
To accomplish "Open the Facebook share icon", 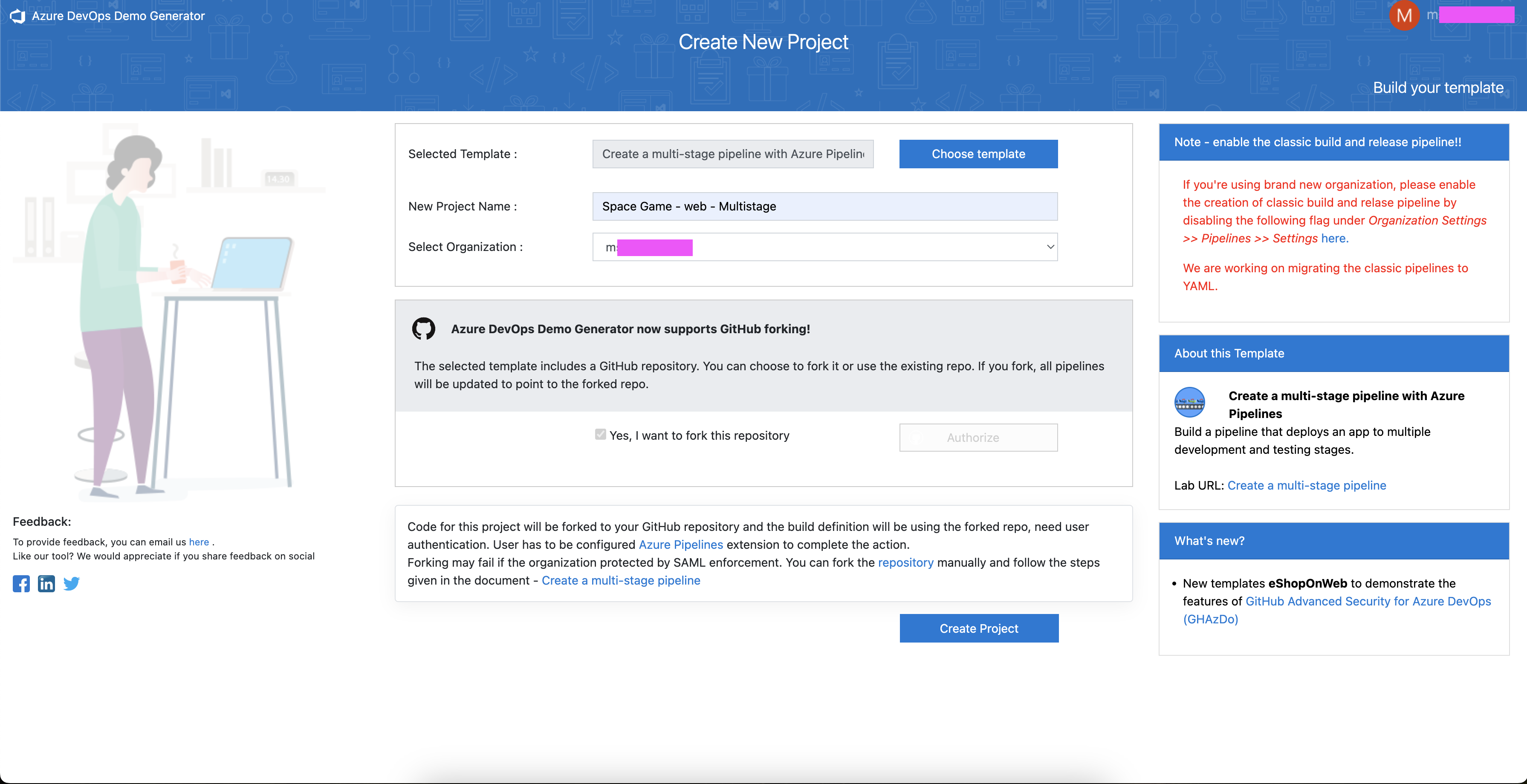I will [x=21, y=584].
